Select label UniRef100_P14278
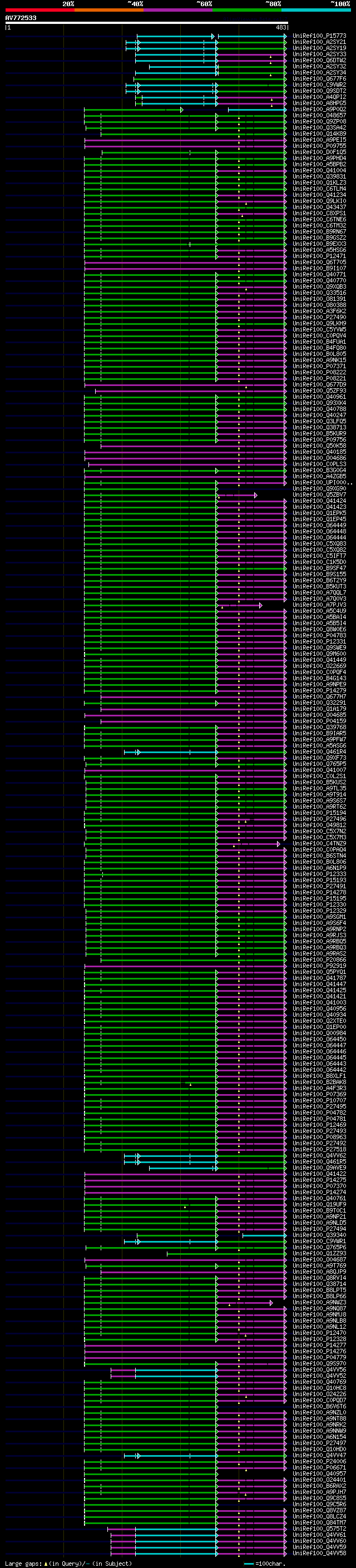Image resolution: width=356 pixels, height=1568 pixels. pos(319,893)
